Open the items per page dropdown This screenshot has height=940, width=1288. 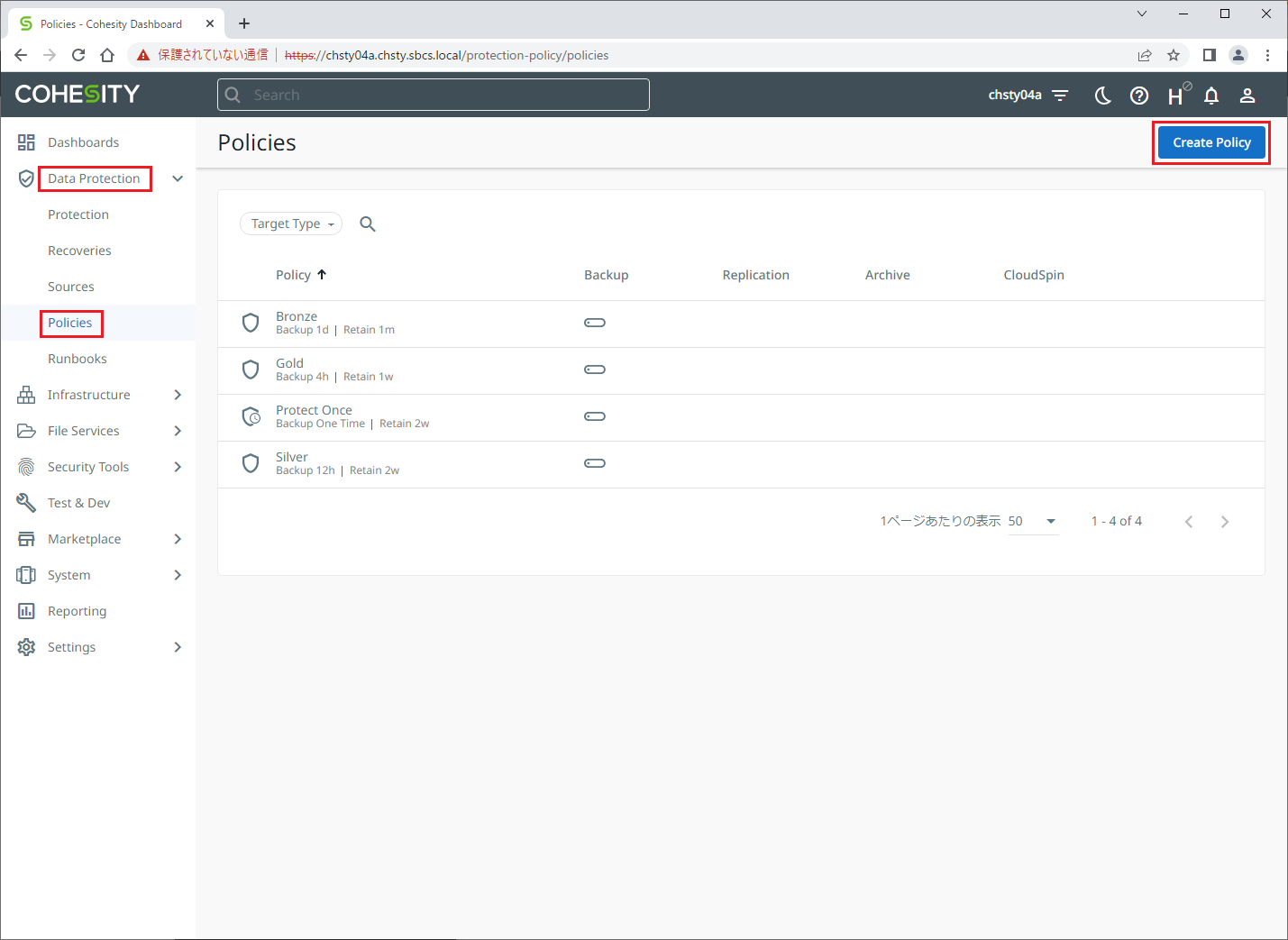click(x=1033, y=521)
